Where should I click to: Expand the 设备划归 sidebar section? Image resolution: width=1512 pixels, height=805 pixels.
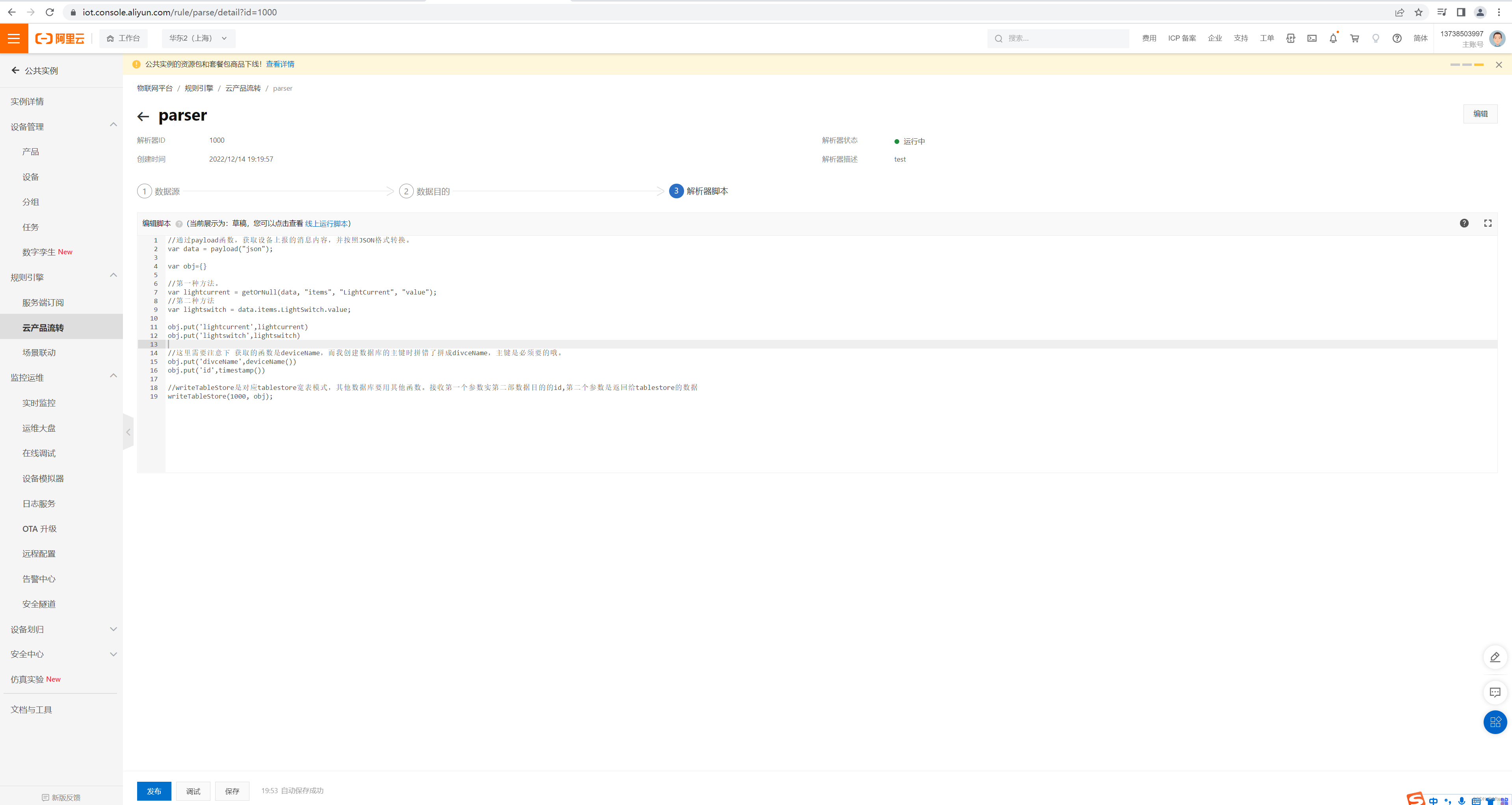113,629
